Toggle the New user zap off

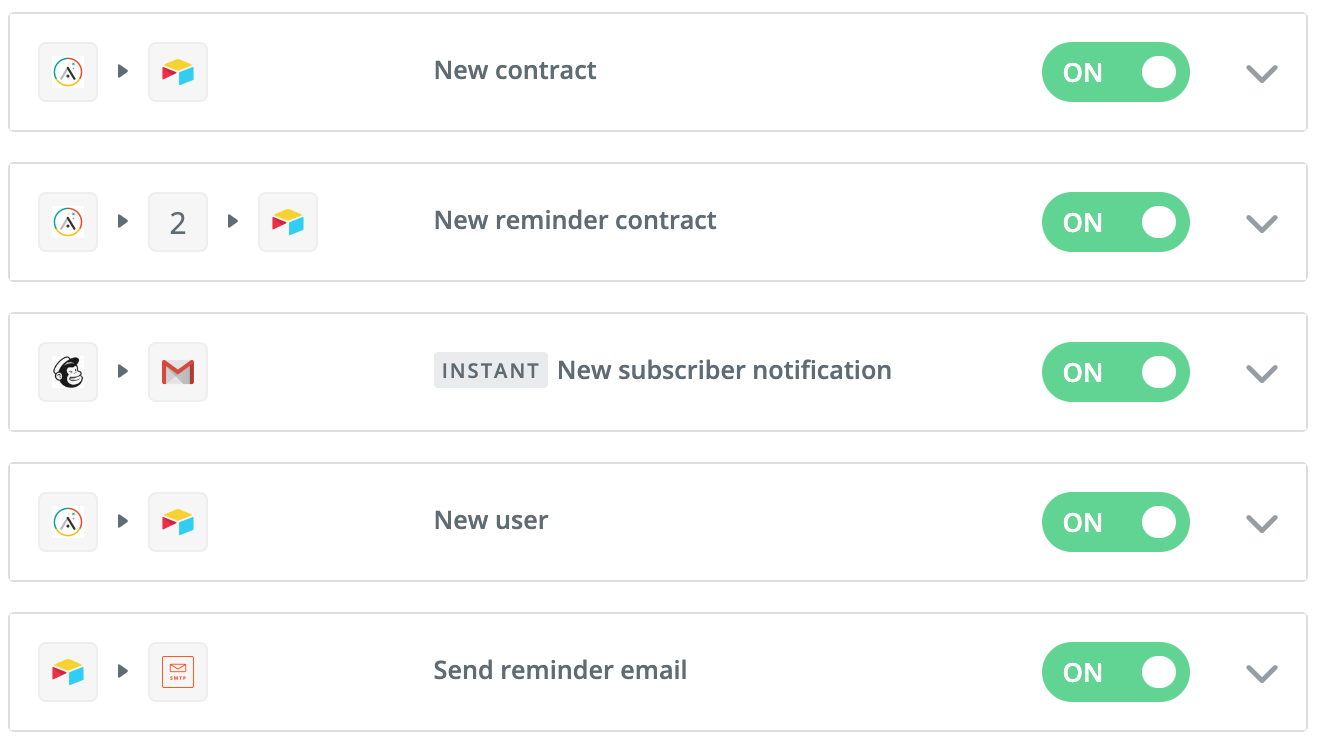click(x=1116, y=522)
